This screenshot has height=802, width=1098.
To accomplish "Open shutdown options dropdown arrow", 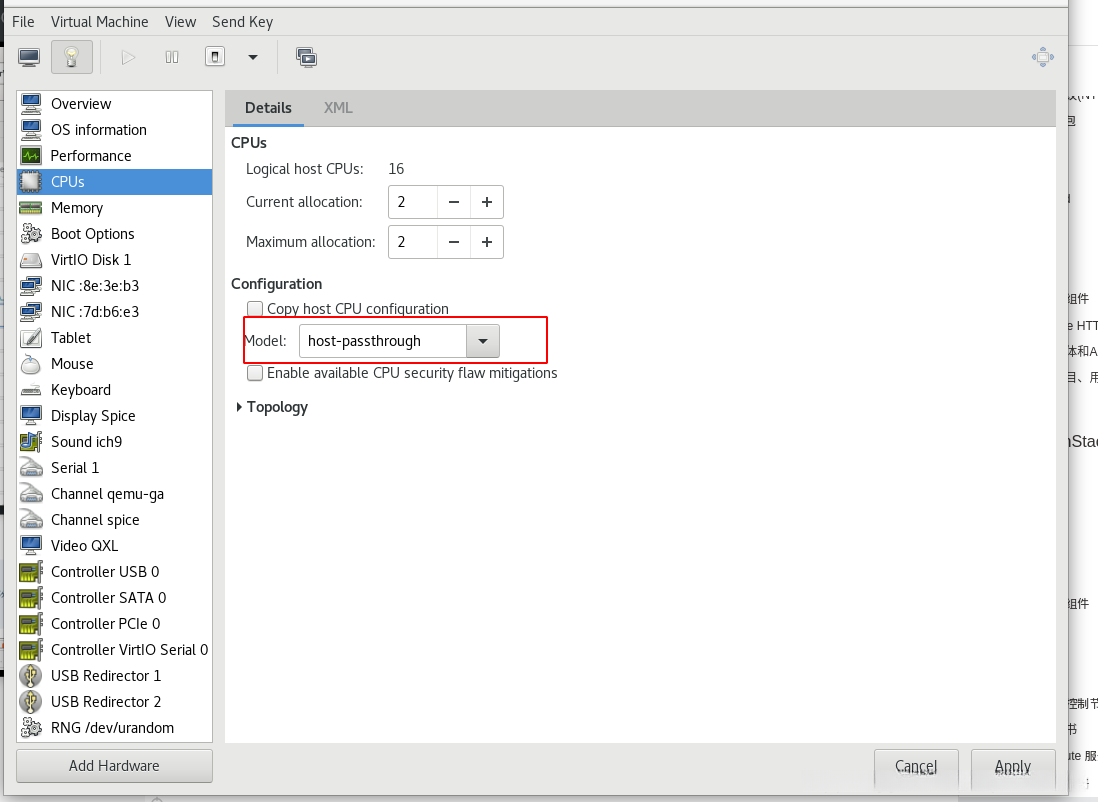I will click(x=253, y=57).
